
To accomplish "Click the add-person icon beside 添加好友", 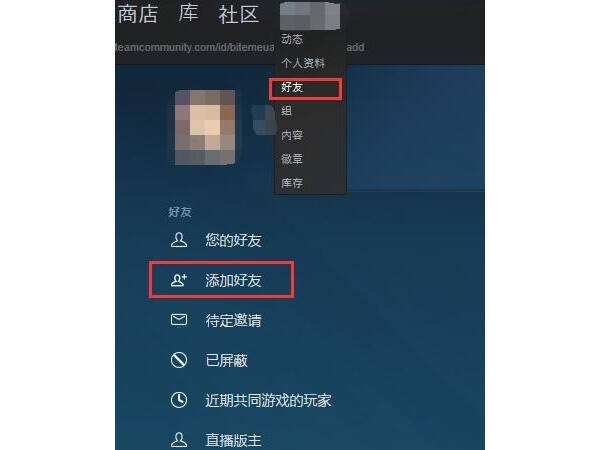I will 179,280.
